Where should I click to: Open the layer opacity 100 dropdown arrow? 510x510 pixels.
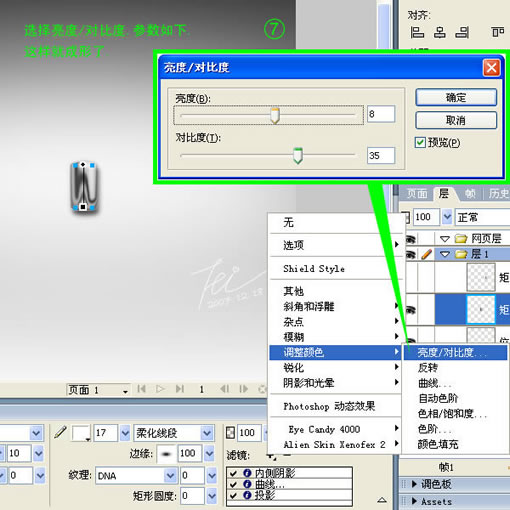pos(447,217)
